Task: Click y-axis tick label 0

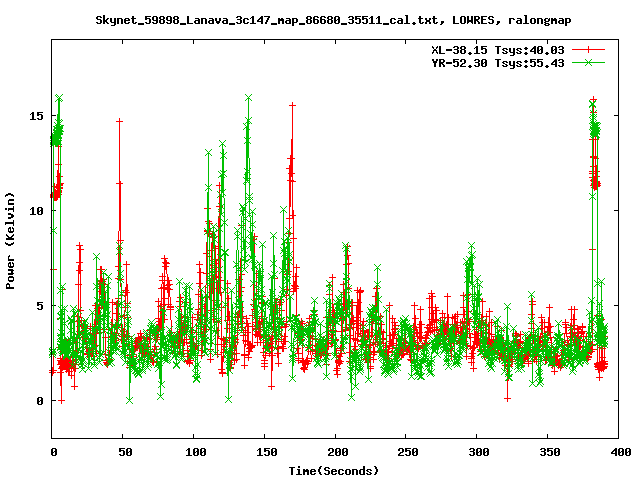Action: coord(40,401)
